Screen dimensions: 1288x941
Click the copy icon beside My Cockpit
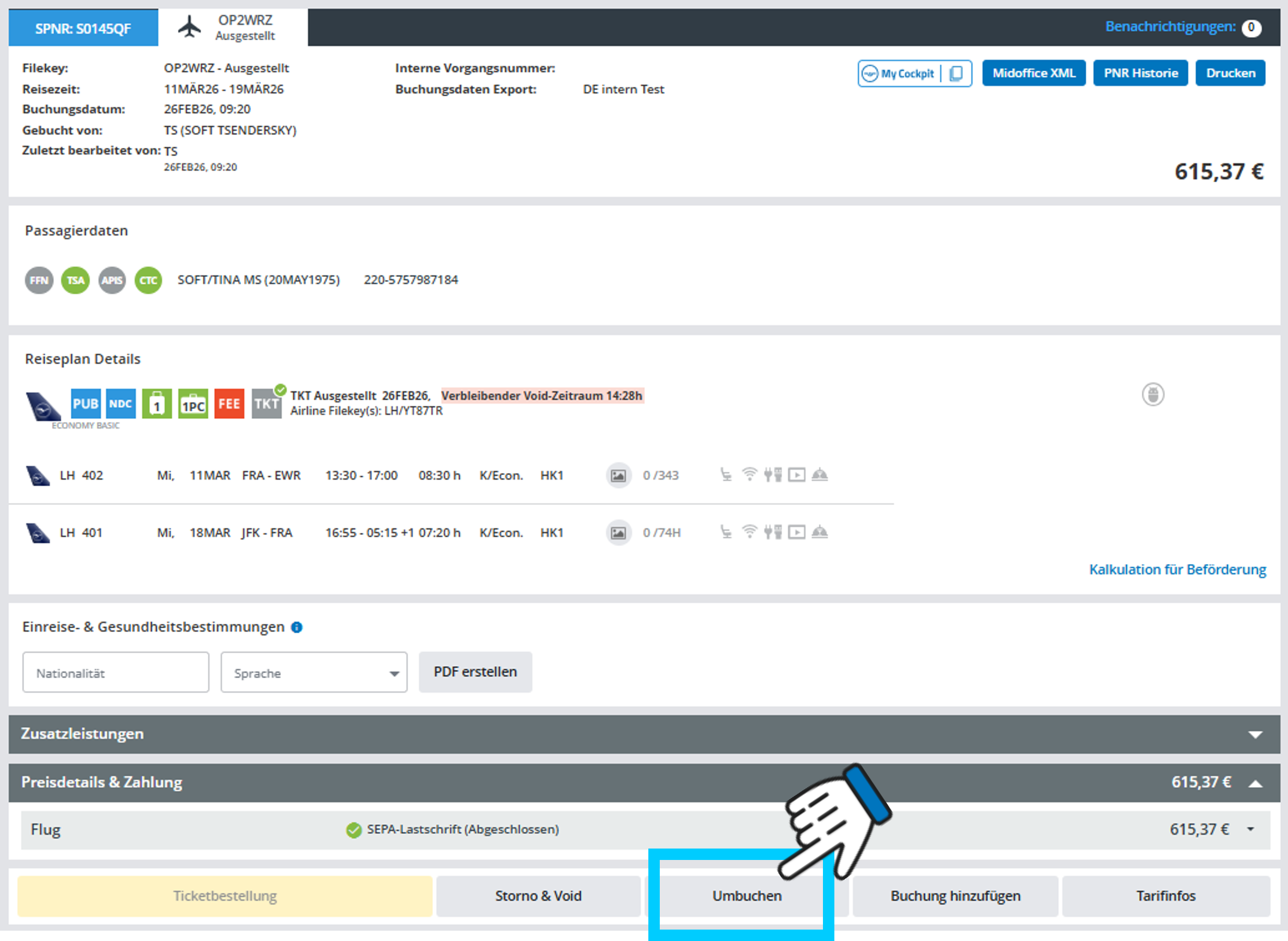956,73
